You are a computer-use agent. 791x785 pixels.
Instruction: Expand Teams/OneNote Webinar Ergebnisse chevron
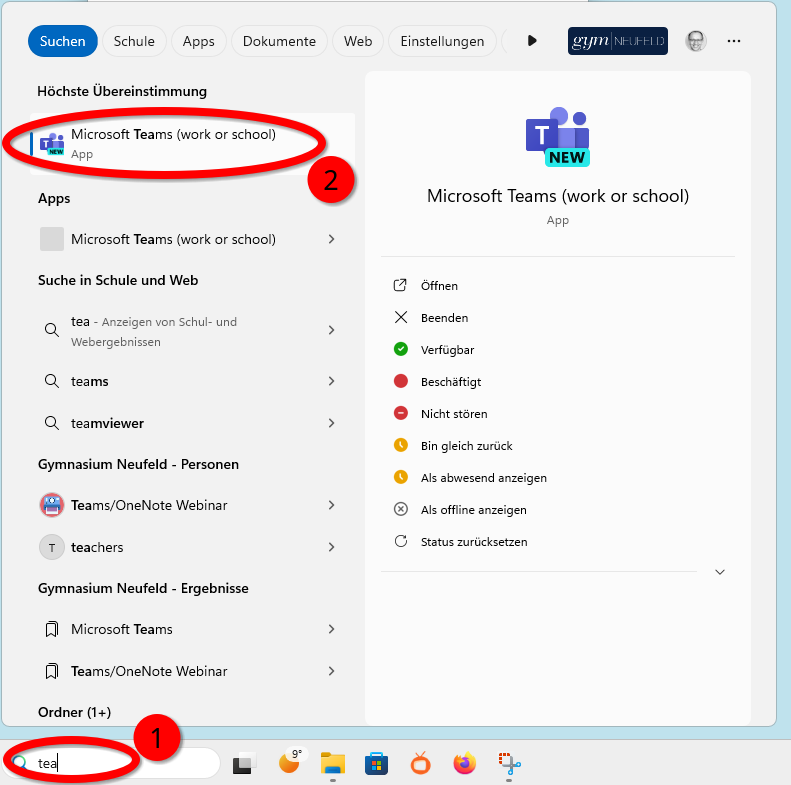point(331,671)
